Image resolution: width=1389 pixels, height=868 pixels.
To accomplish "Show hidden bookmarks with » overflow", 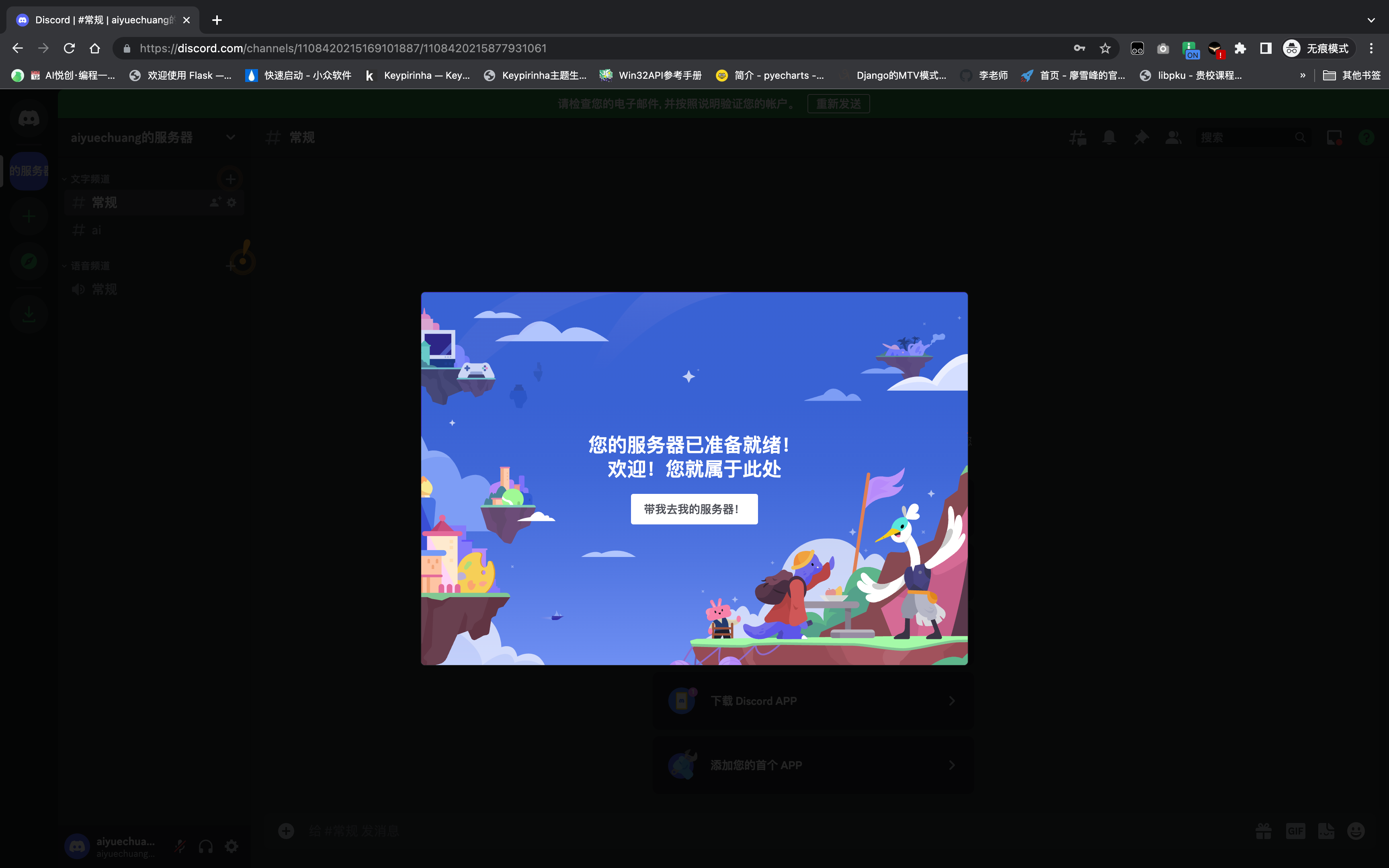I will [1302, 75].
